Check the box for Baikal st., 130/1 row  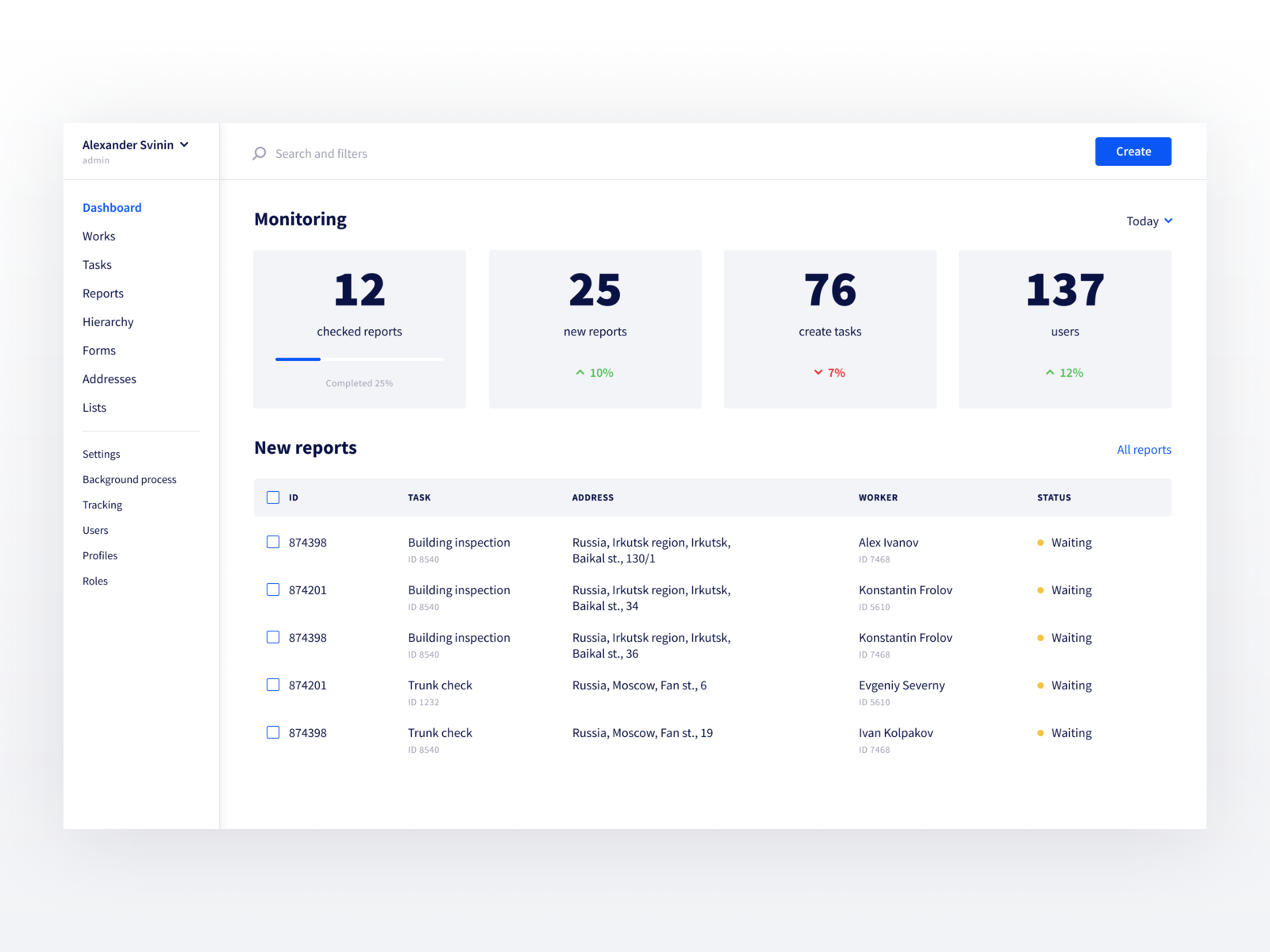pos(273,542)
